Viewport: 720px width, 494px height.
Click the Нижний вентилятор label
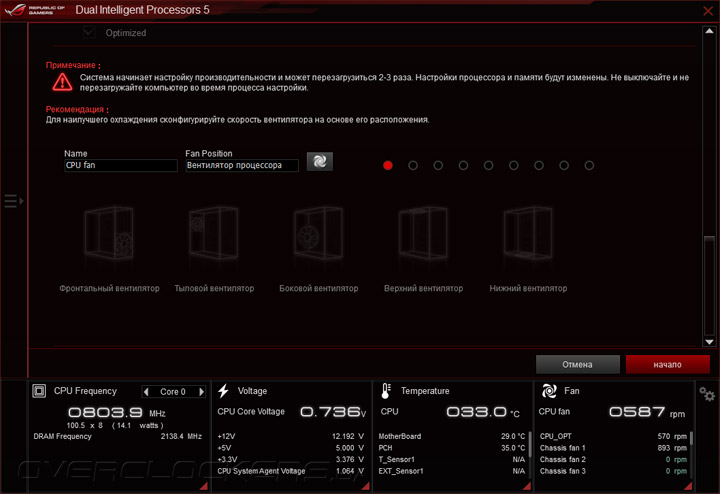(528, 288)
